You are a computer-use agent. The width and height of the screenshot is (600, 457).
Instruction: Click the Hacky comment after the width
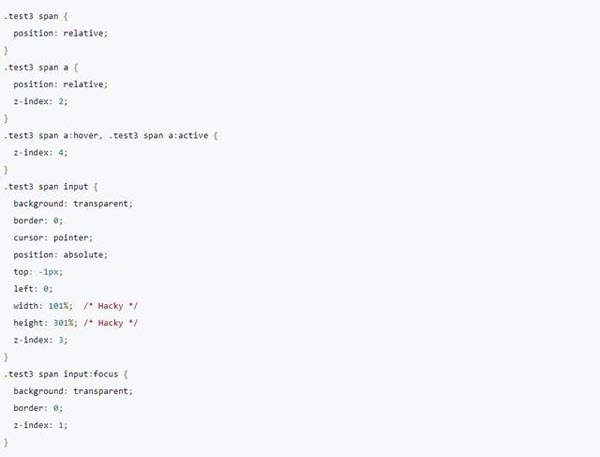tap(111, 306)
